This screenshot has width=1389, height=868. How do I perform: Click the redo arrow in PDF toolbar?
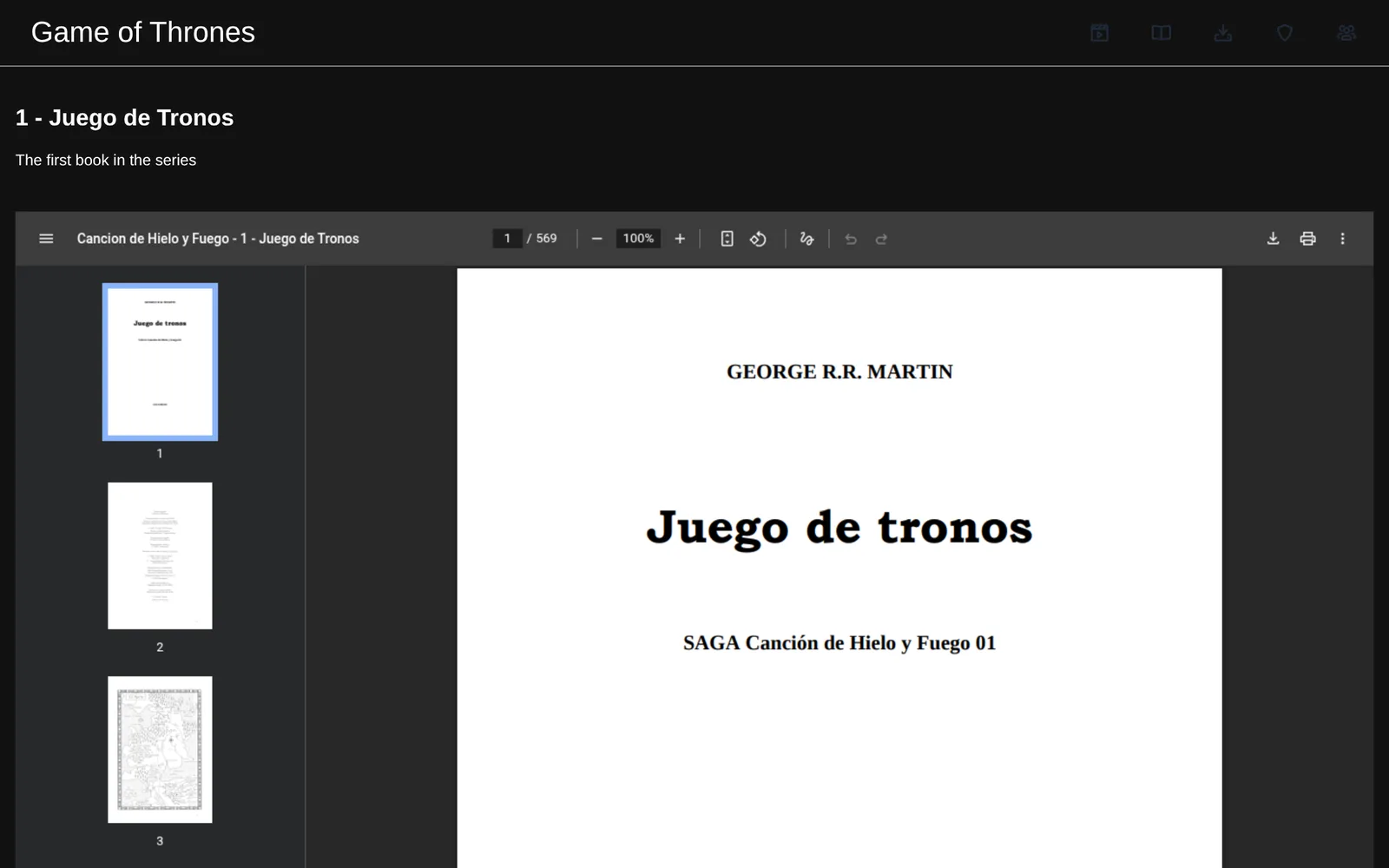pos(881,239)
